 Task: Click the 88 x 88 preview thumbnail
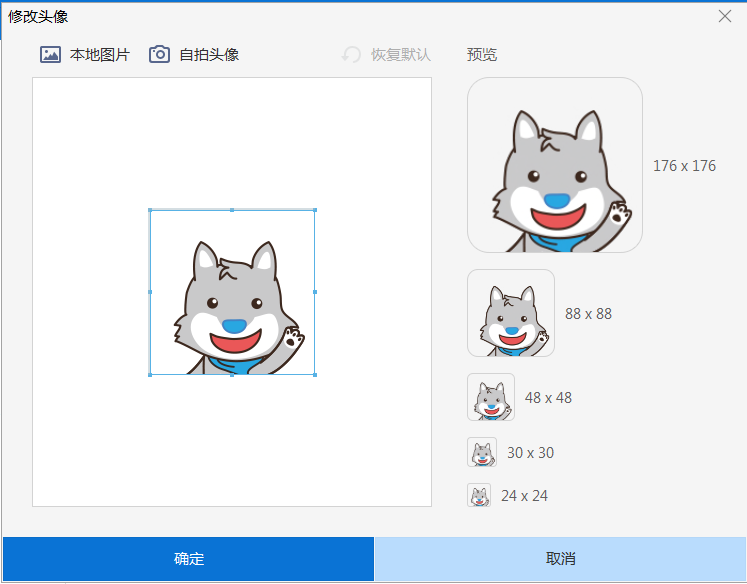(x=511, y=313)
